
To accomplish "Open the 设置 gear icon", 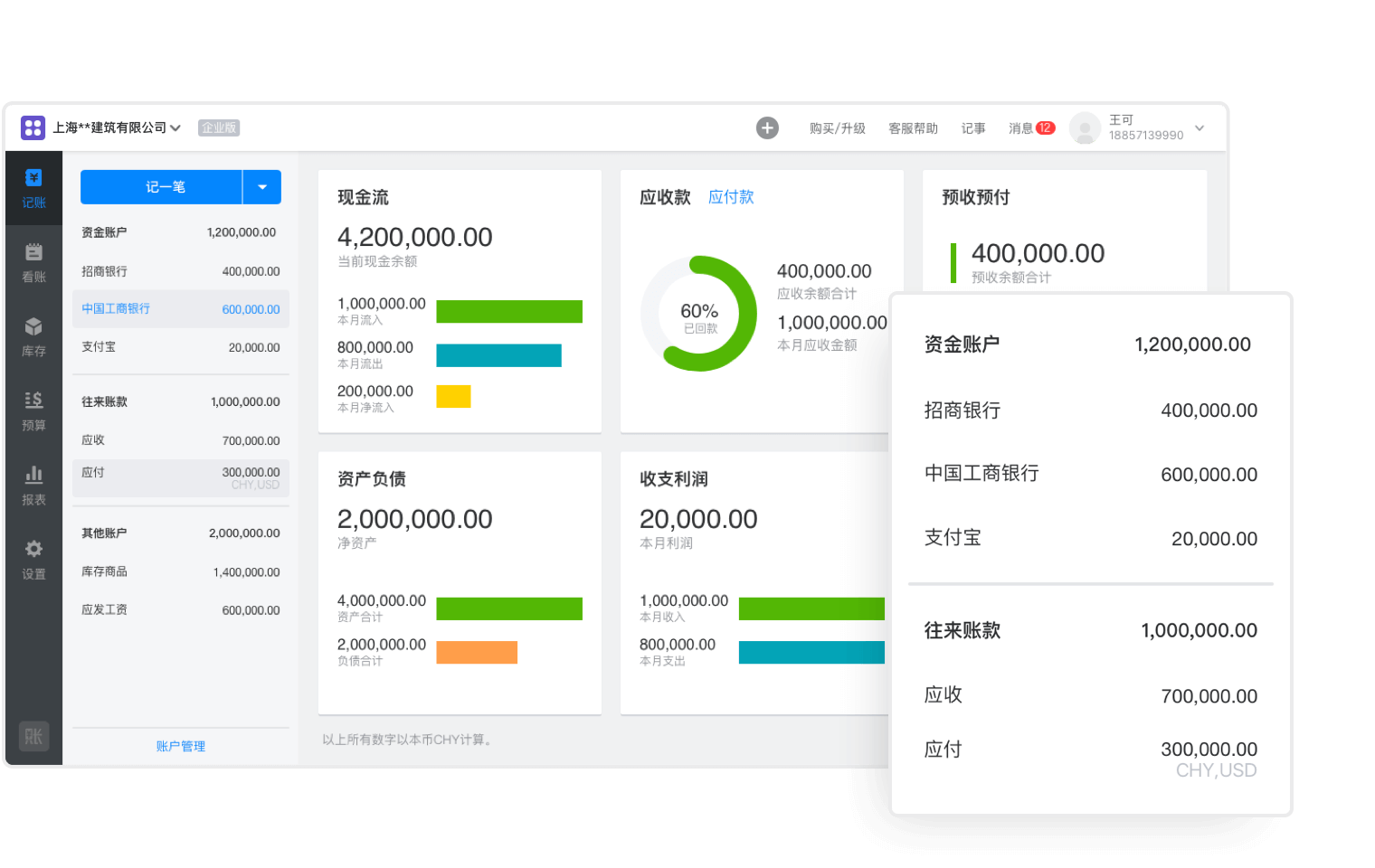I will coord(33,559).
